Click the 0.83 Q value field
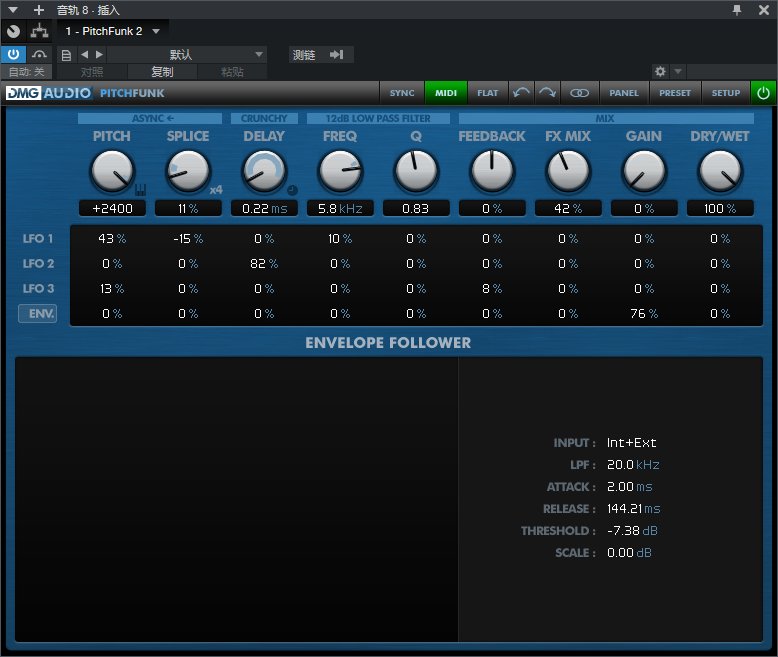778x657 pixels. [416, 208]
